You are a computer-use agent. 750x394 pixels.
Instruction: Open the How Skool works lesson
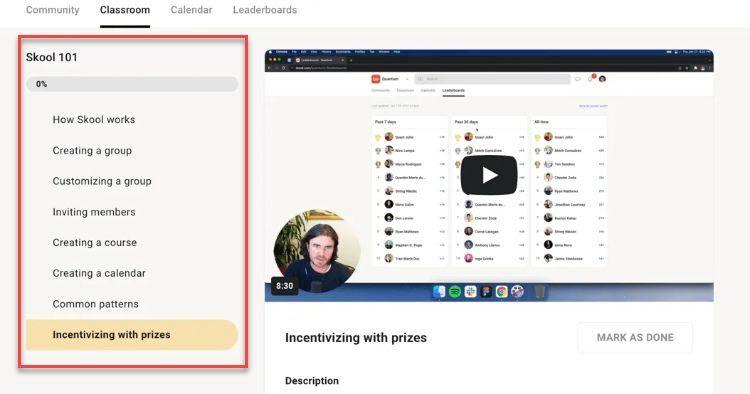pyautogui.click(x=94, y=120)
